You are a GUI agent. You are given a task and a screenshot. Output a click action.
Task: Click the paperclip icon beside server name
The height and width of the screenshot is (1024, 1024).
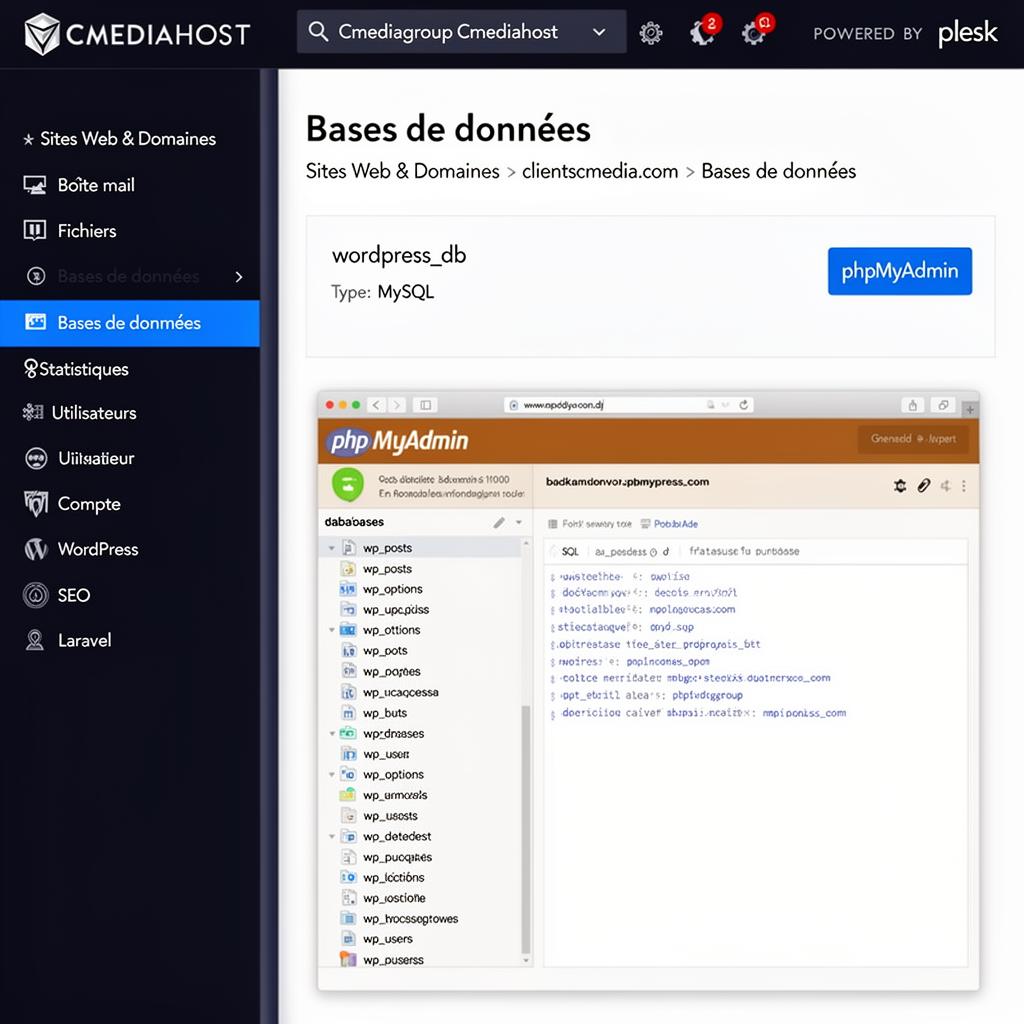click(x=923, y=485)
